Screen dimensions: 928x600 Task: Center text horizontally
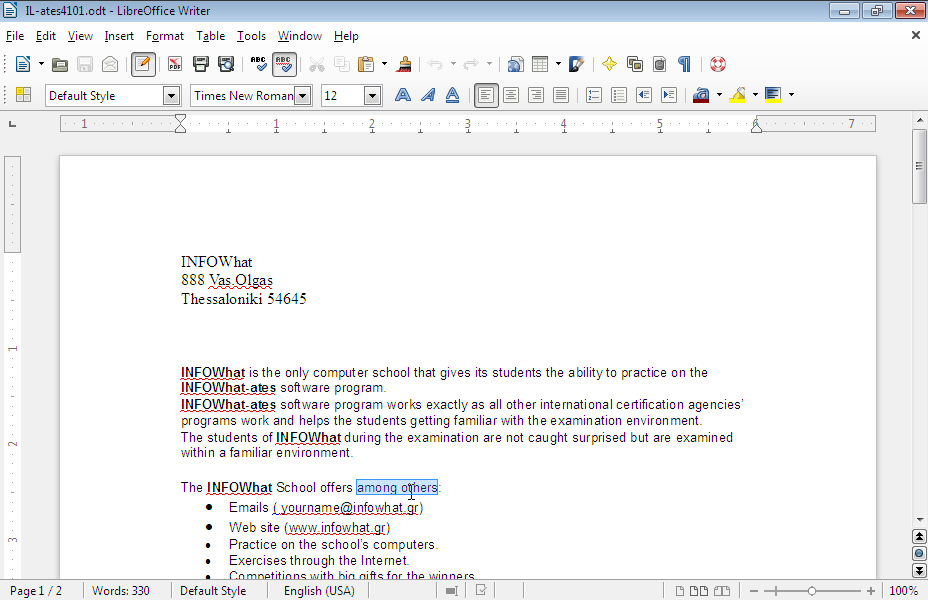point(511,95)
